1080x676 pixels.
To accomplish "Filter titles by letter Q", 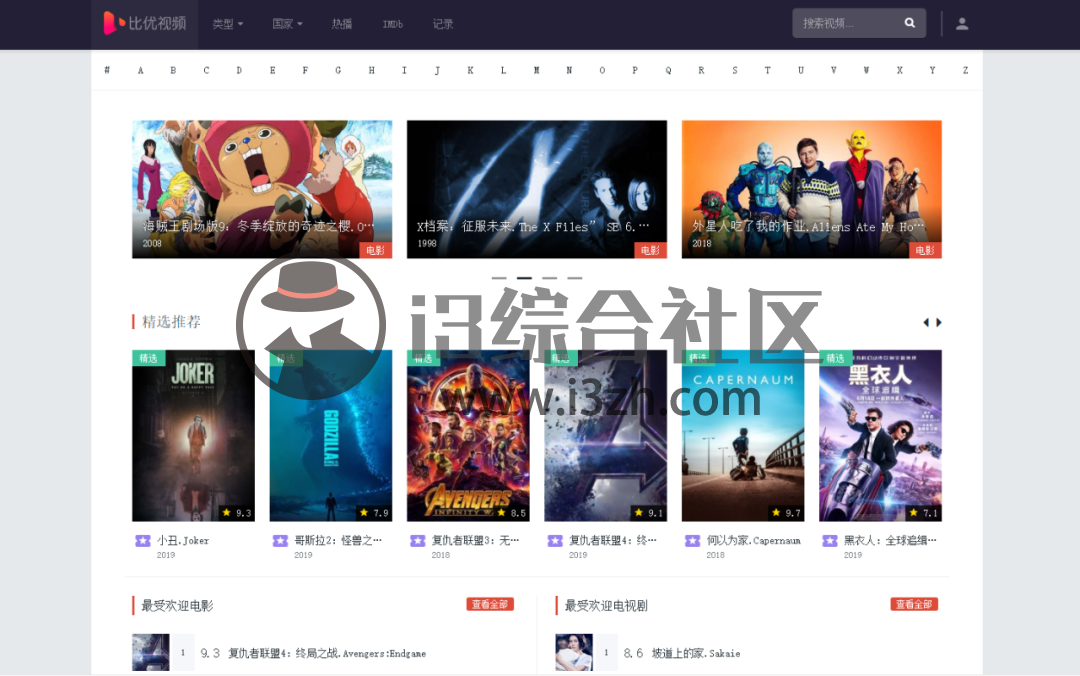I will 668,70.
